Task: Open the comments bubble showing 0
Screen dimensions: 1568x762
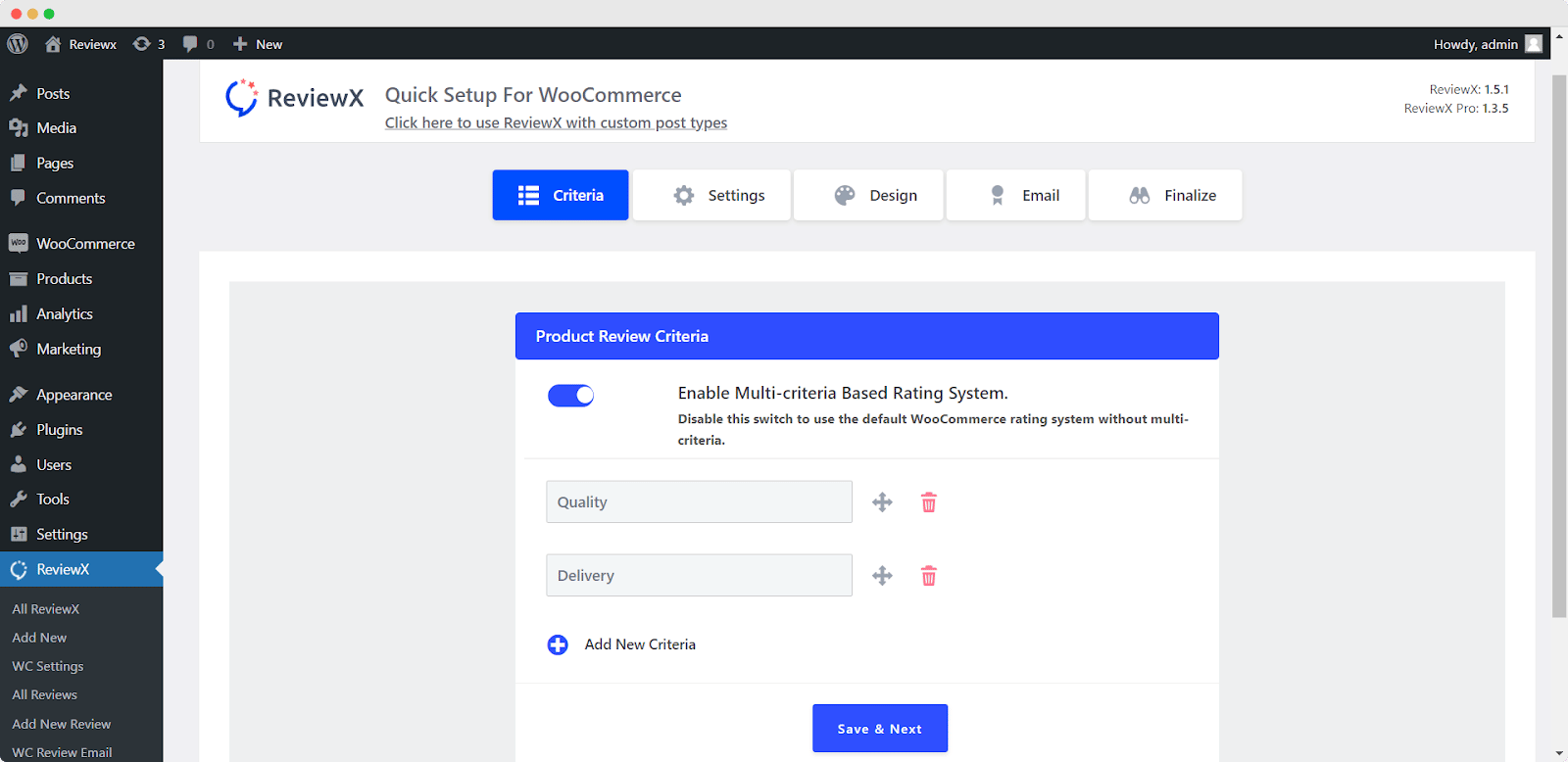Action: tap(199, 44)
